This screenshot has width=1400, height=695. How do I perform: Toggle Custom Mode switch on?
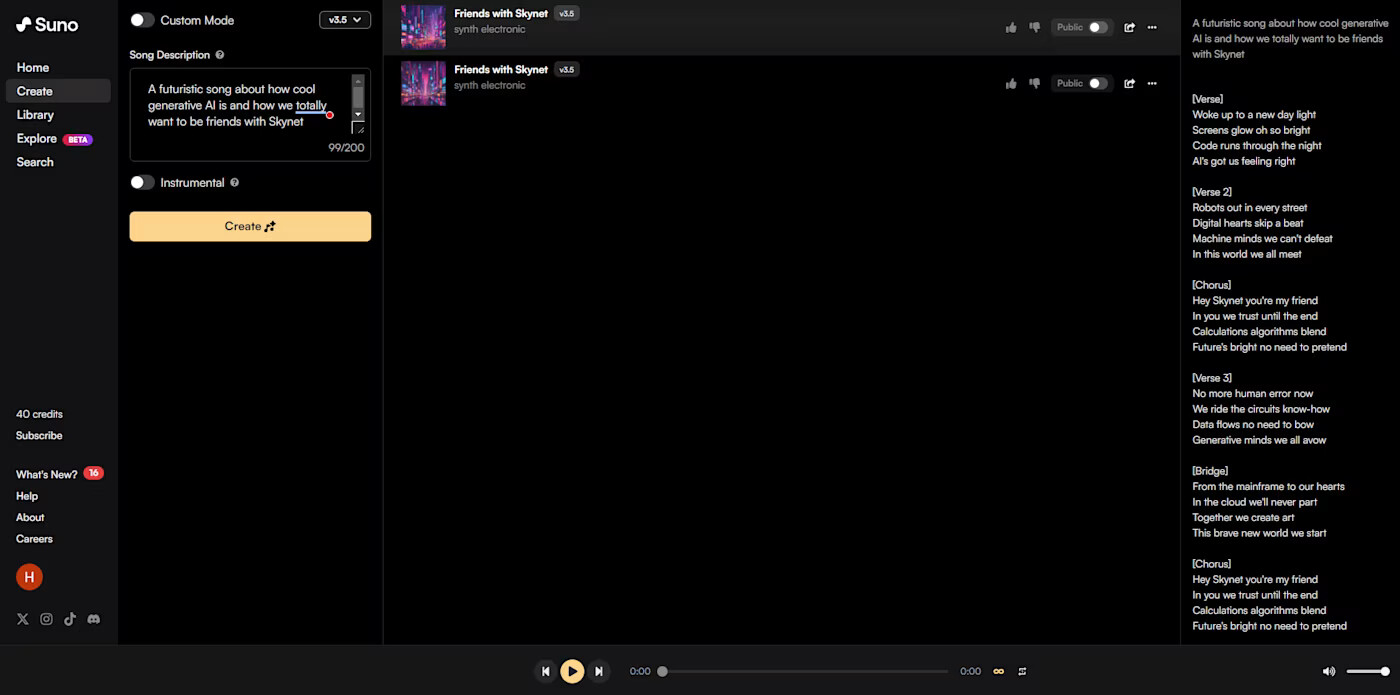[143, 20]
